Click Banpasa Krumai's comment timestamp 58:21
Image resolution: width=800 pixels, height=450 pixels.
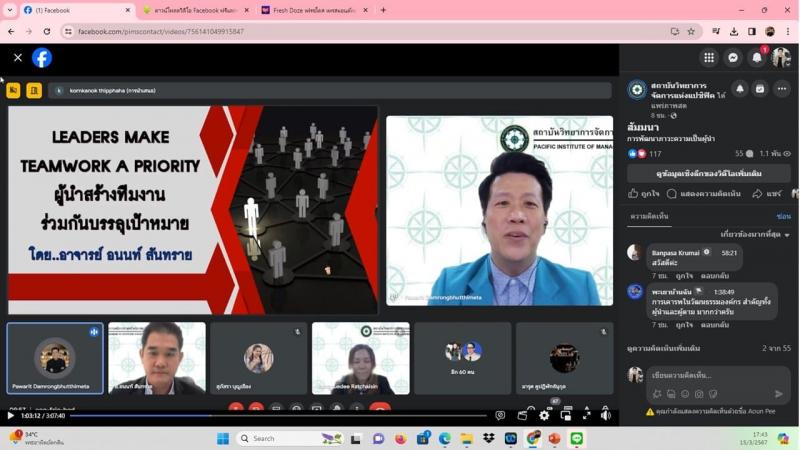(729, 253)
